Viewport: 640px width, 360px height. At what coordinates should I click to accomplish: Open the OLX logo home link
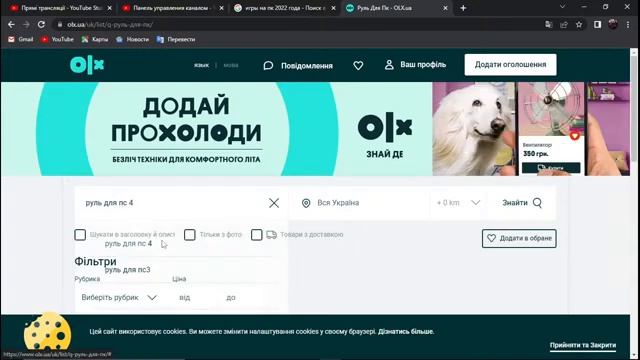point(87,65)
